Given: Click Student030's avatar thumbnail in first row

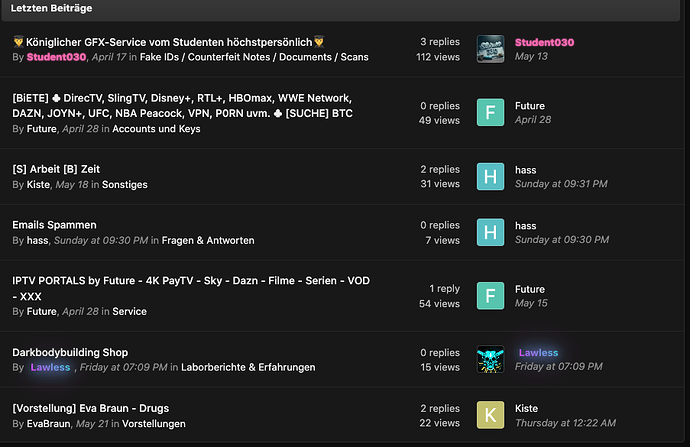Looking at the screenshot, I should click(490, 50).
